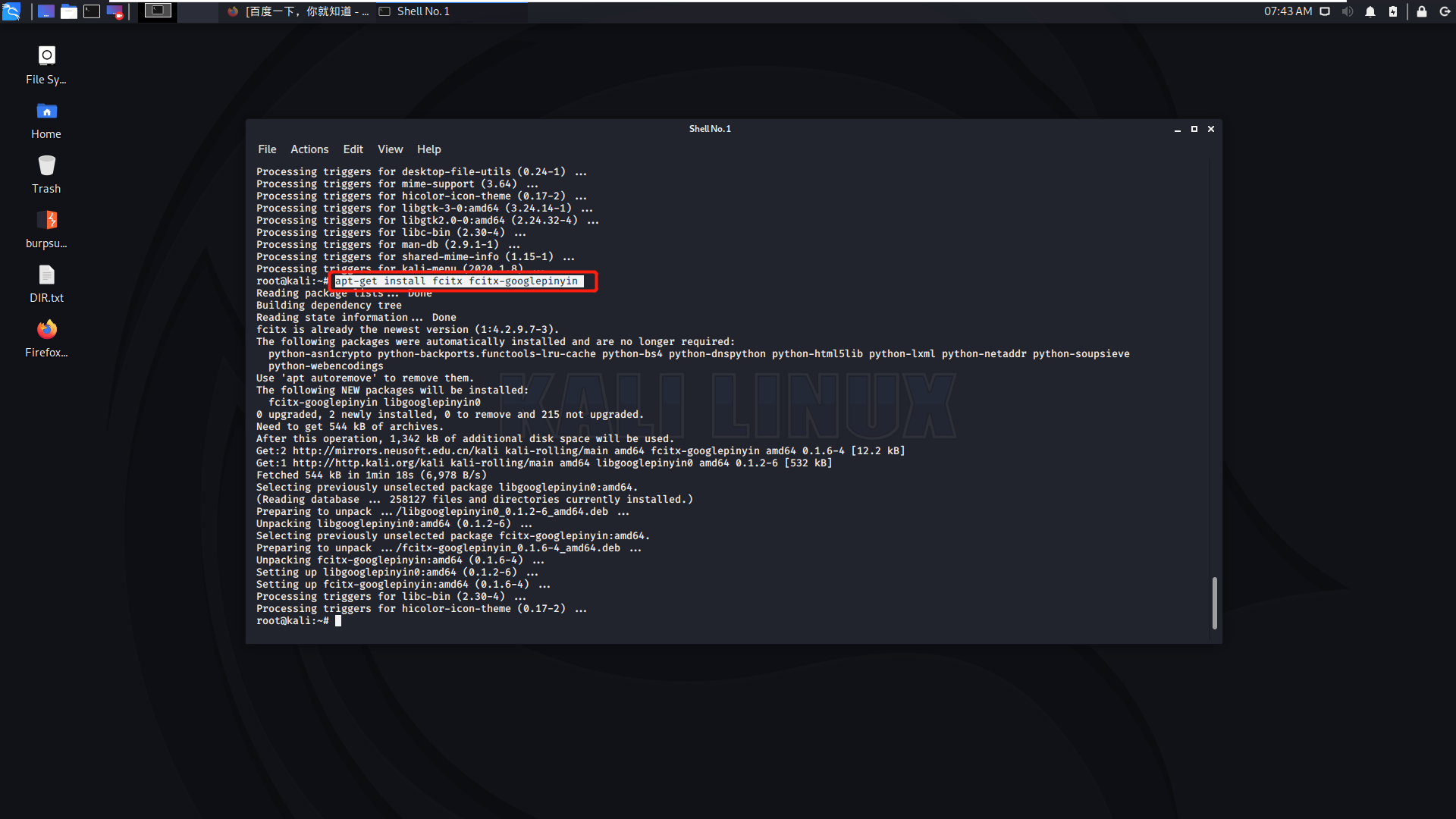Click the terminal vertical scrollbar handle
The width and height of the screenshot is (1456, 819).
pos(1214,604)
